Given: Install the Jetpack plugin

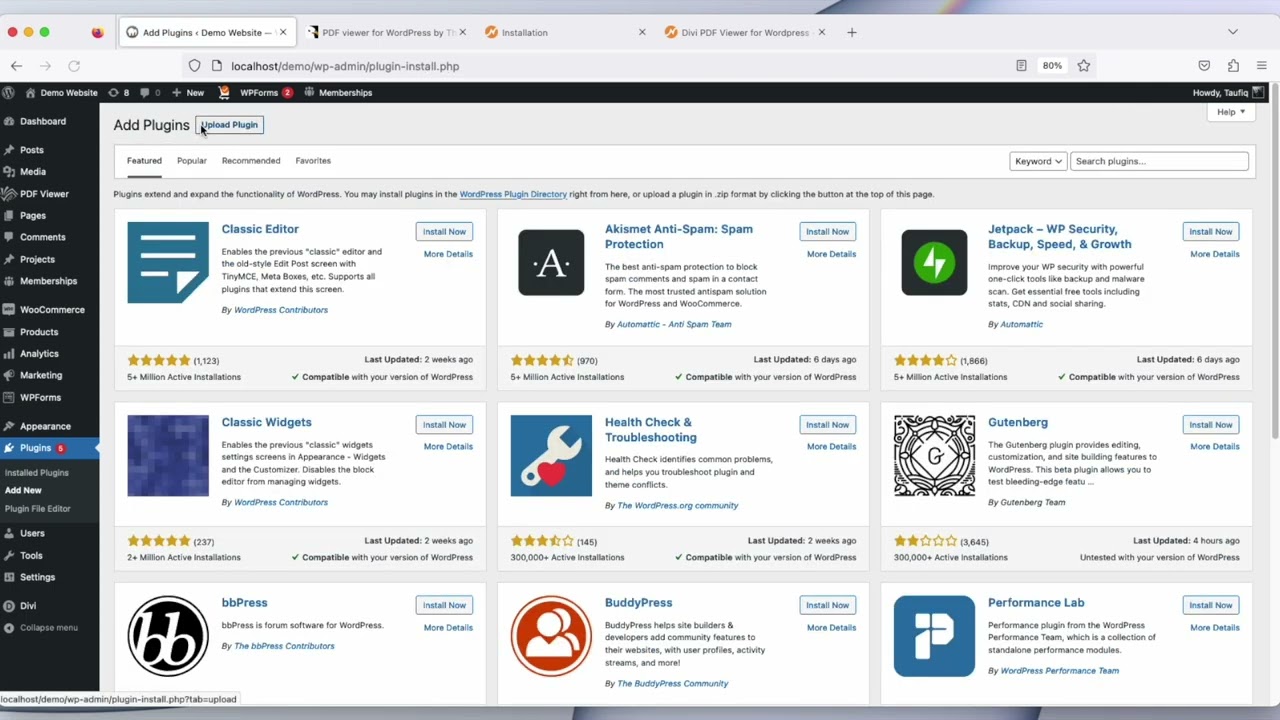Looking at the screenshot, I should click(x=1210, y=232).
